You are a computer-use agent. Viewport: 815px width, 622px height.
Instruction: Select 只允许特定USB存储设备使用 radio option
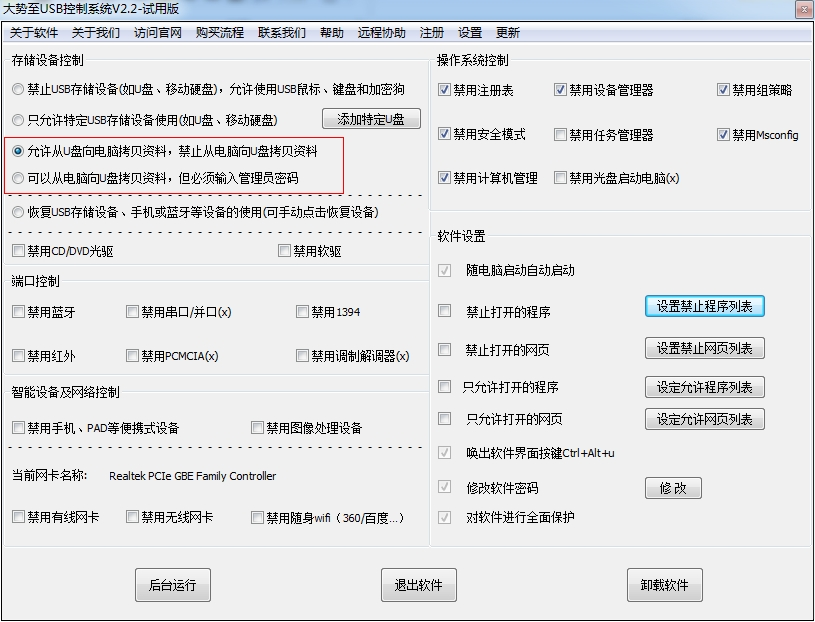click(x=18, y=120)
